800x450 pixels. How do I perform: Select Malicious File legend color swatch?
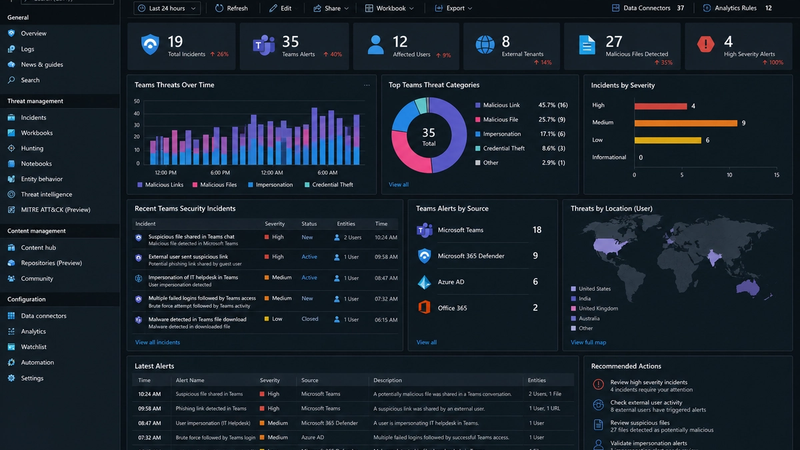click(x=478, y=119)
